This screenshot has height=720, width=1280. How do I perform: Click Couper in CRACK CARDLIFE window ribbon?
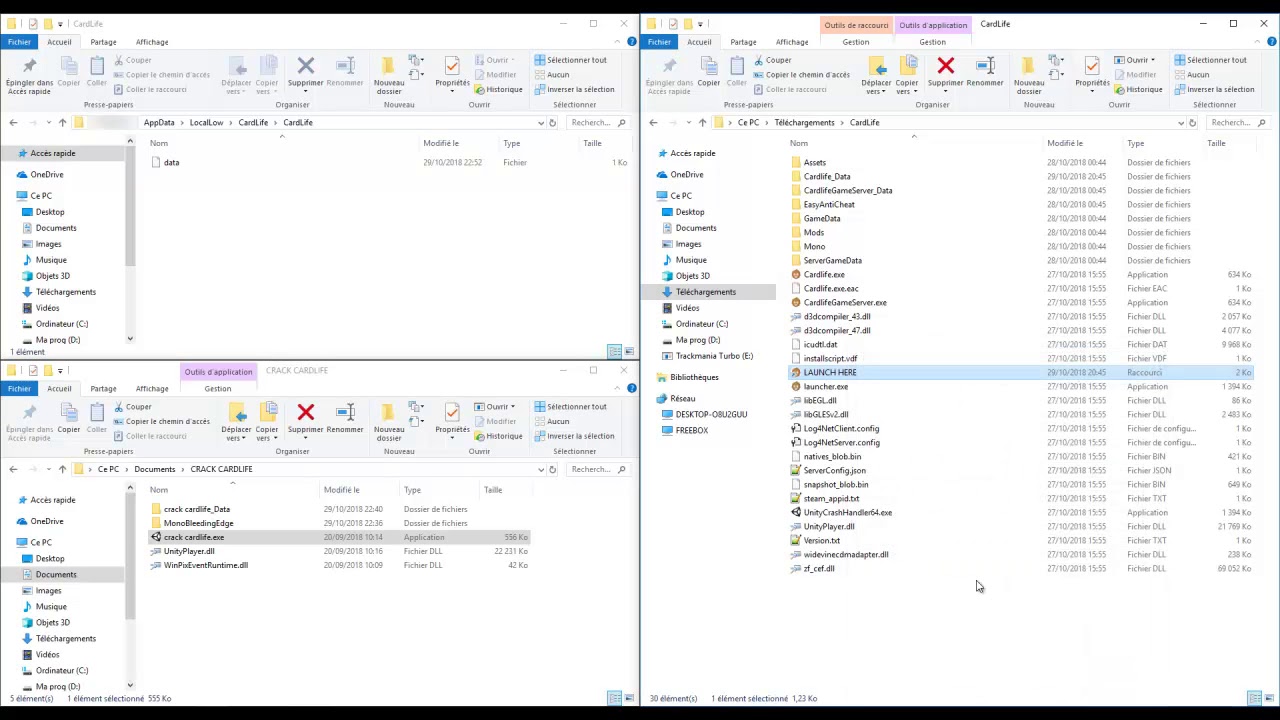coord(132,407)
